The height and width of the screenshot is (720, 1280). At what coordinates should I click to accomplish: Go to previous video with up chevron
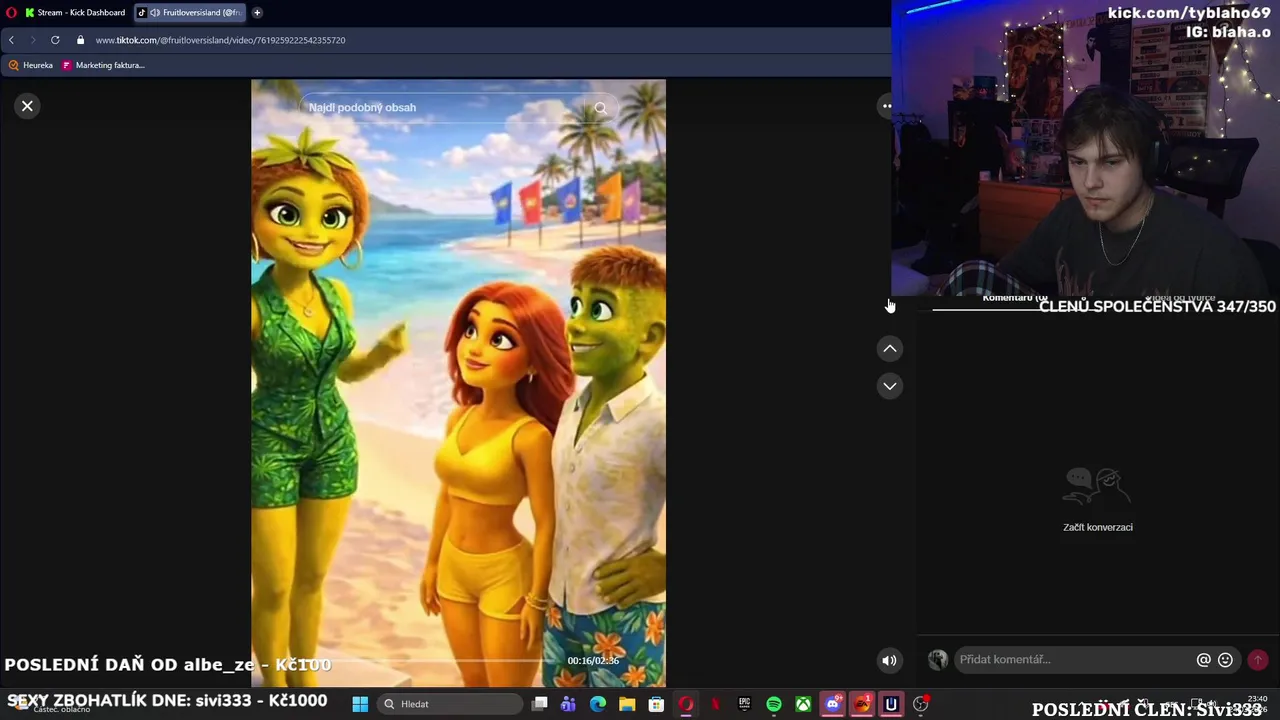click(890, 349)
